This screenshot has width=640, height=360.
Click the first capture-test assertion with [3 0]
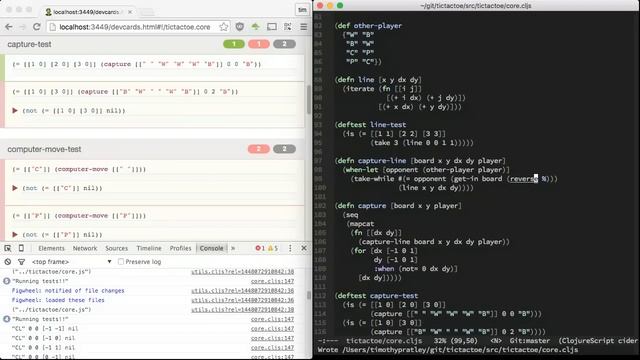(137, 64)
